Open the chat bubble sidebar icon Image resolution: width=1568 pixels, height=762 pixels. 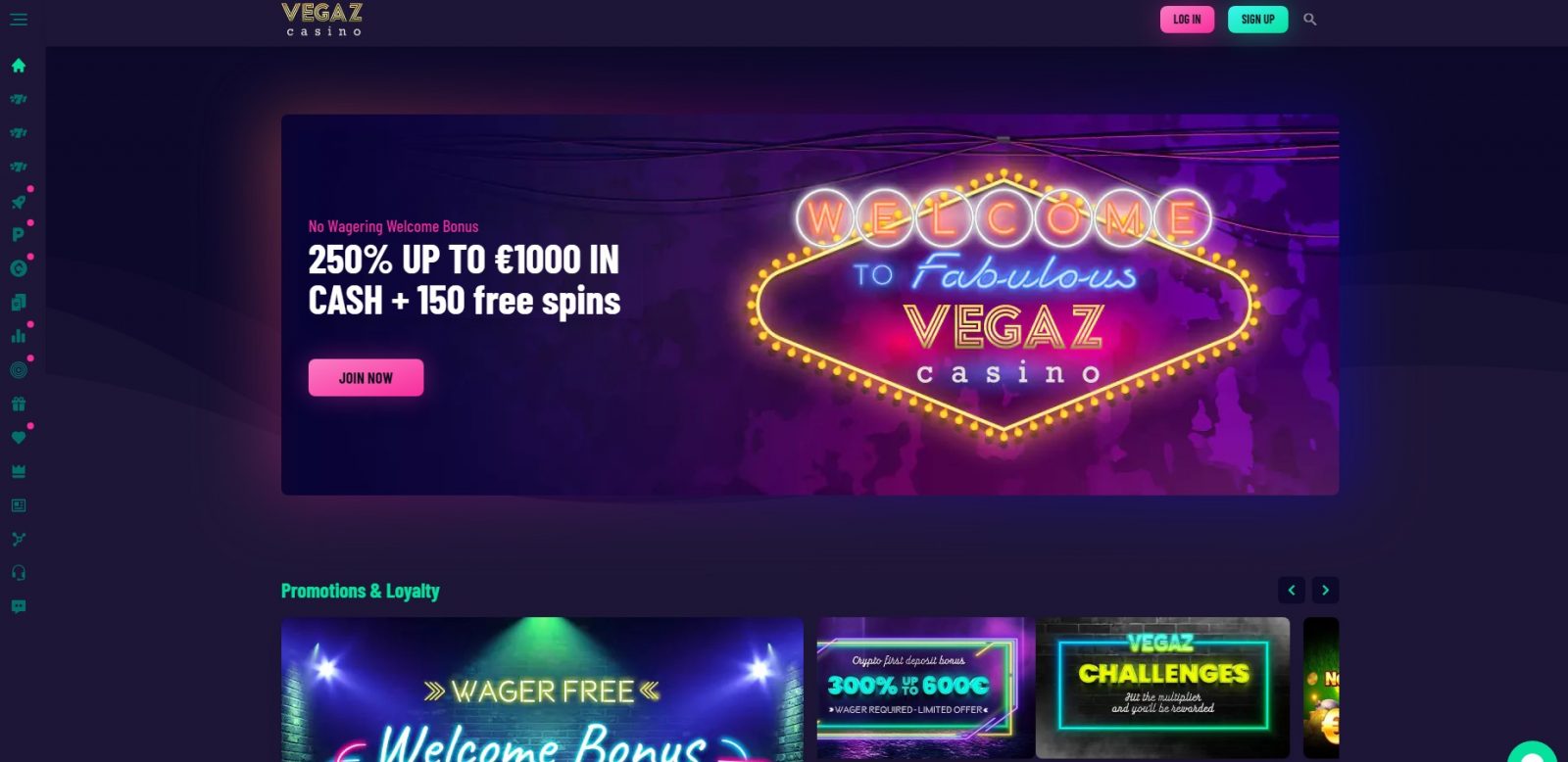(19, 607)
